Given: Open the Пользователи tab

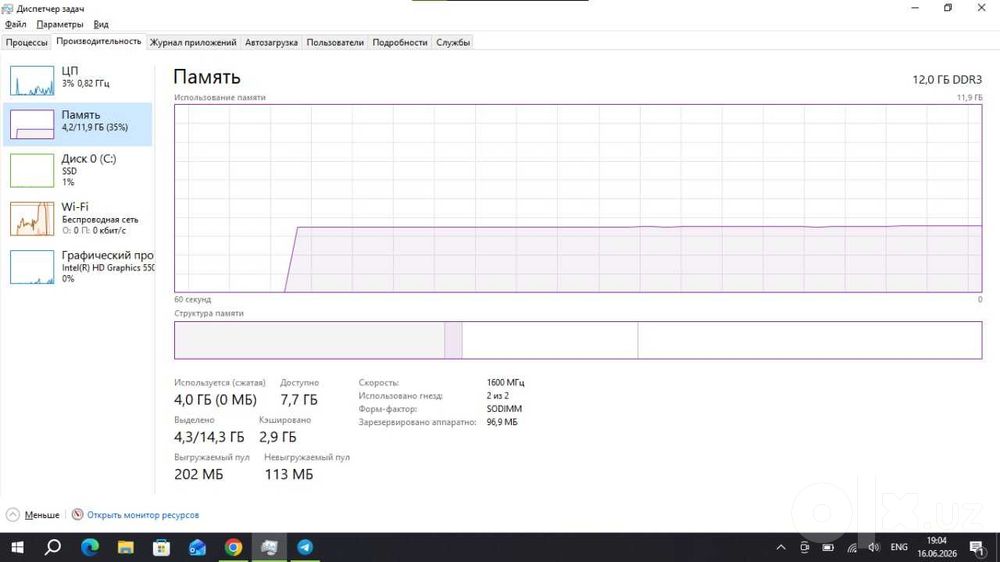Looking at the screenshot, I should coord(335,42).
